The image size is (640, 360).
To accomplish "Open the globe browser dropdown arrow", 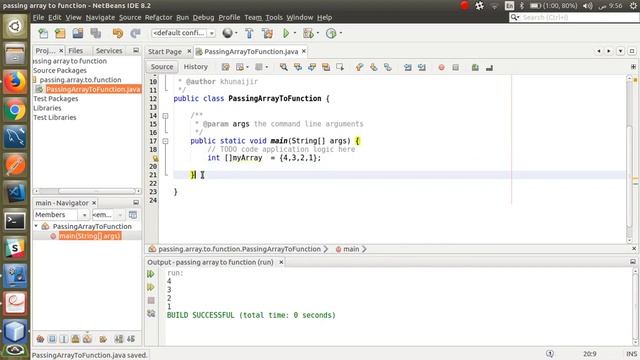I will (x=236, y=33).
